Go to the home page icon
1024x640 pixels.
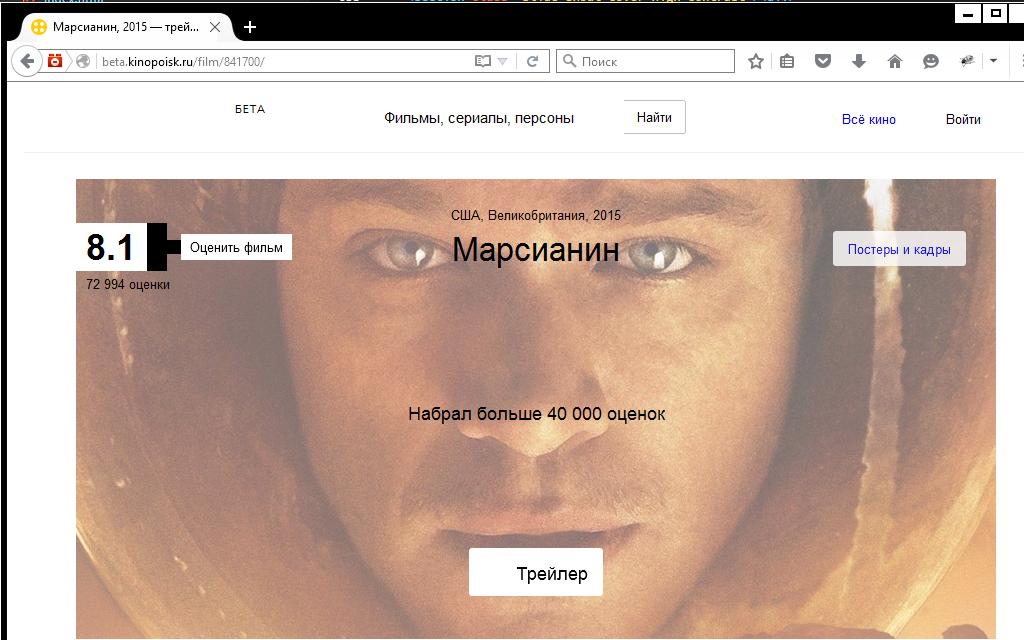coord(895,61)
